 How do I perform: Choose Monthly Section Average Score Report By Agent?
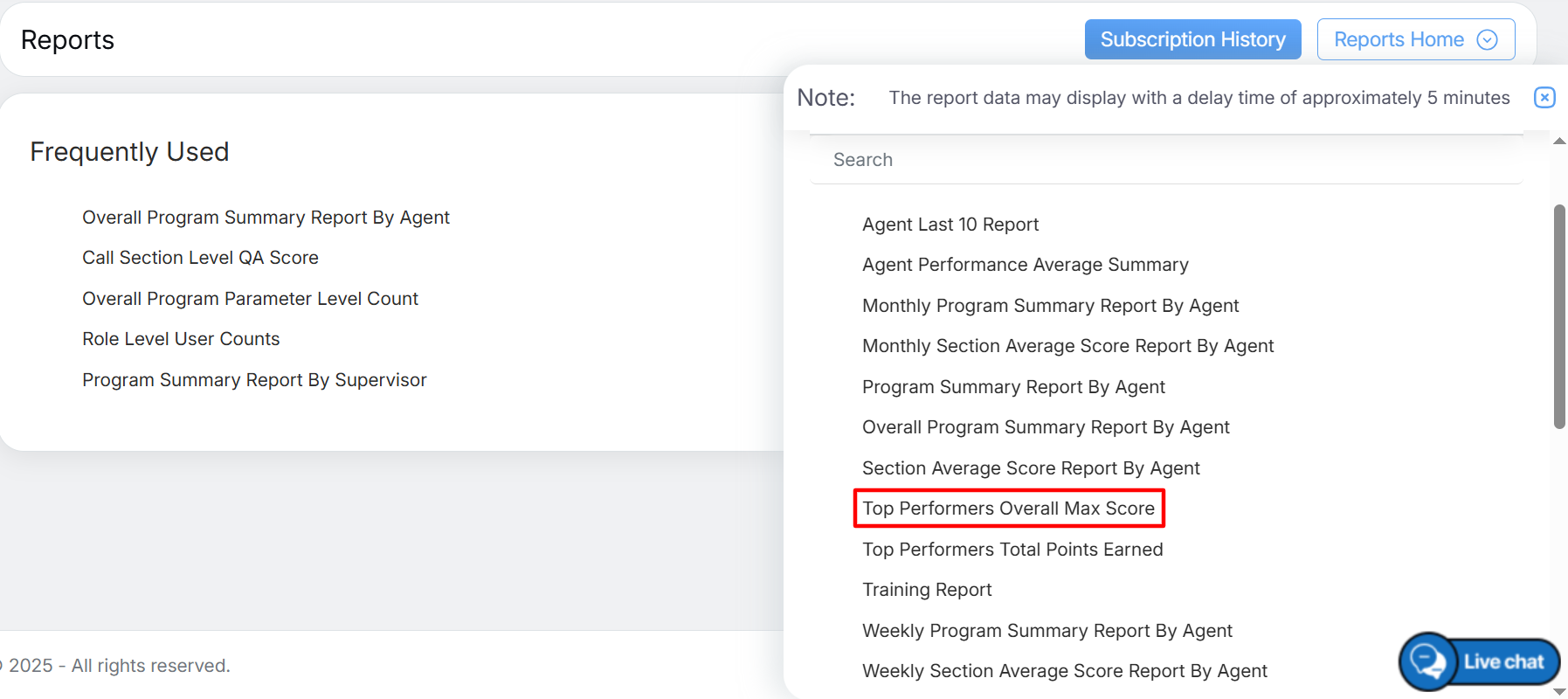tap(1067, 346)
